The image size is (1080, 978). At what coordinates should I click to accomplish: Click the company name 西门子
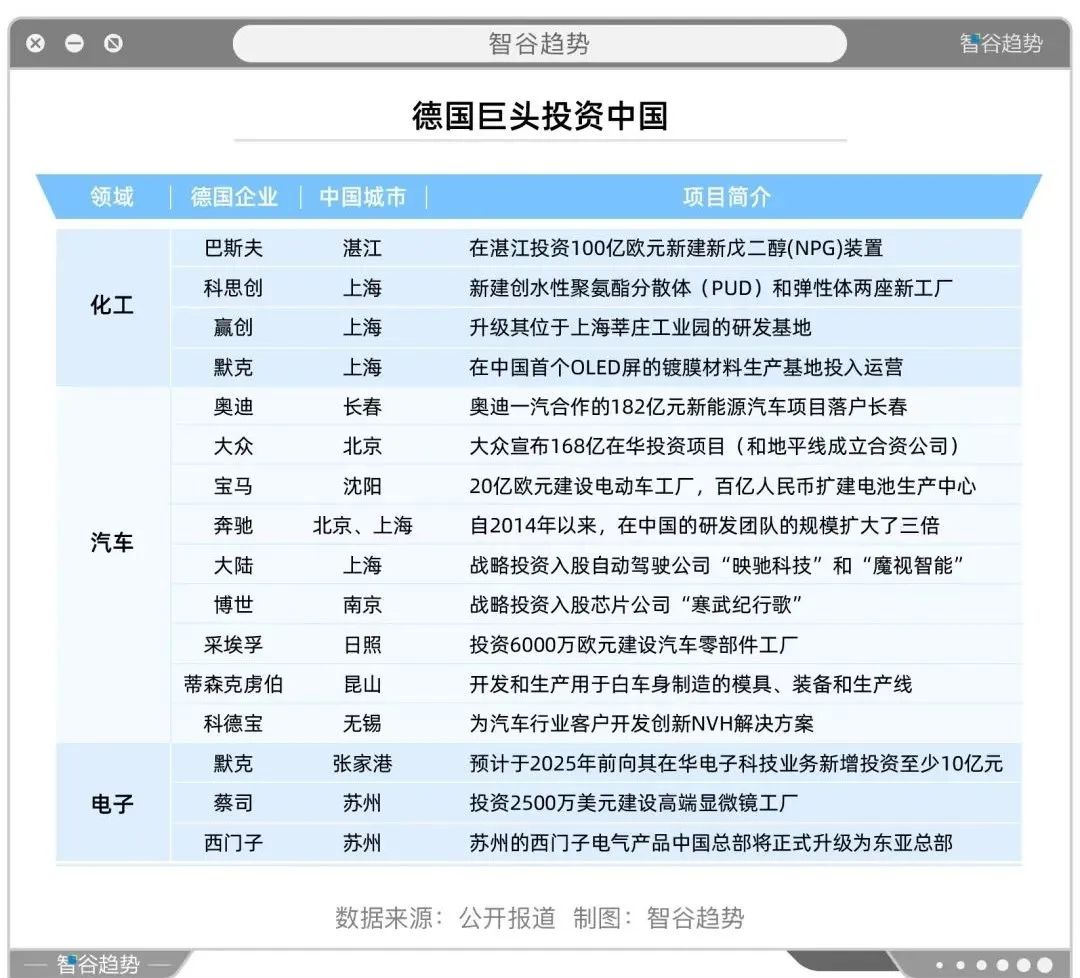(x=233, y=843)
